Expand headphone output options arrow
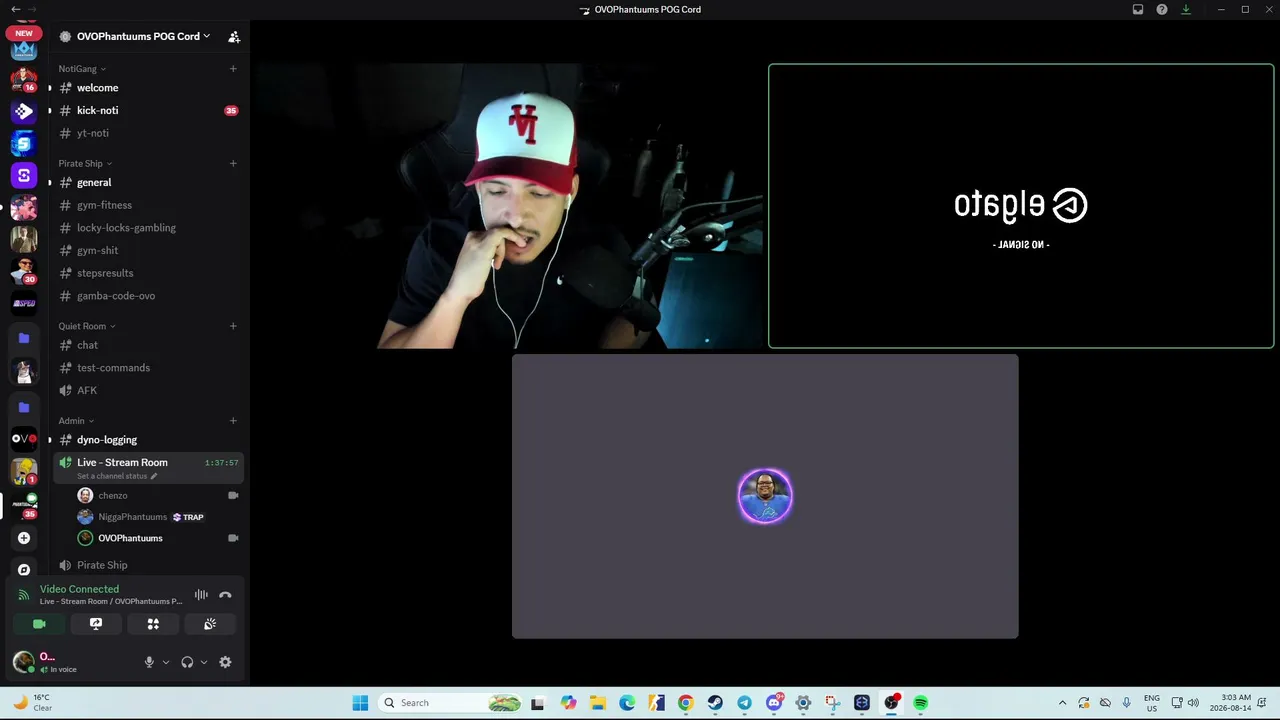Screen dimensions: 1280x720 coord(204,662)
